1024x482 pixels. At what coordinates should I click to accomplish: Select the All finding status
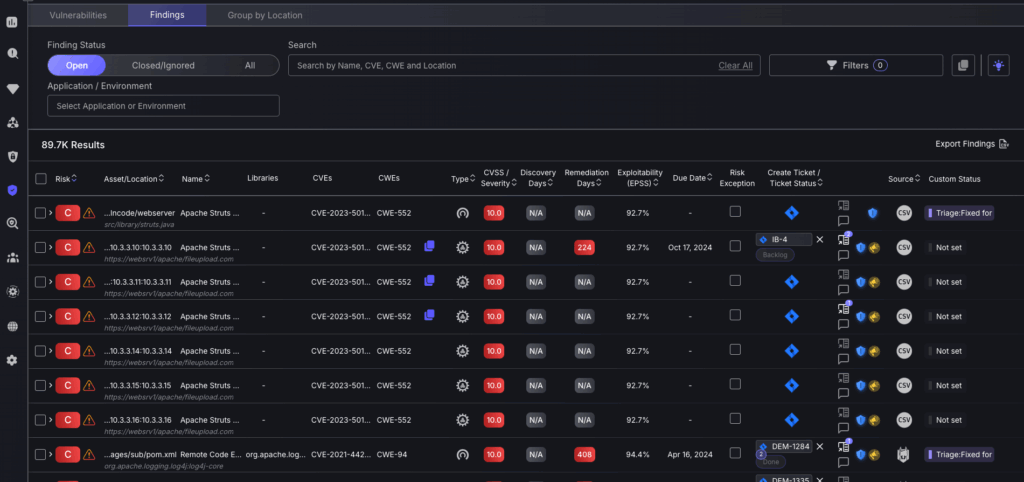point(250,65)
